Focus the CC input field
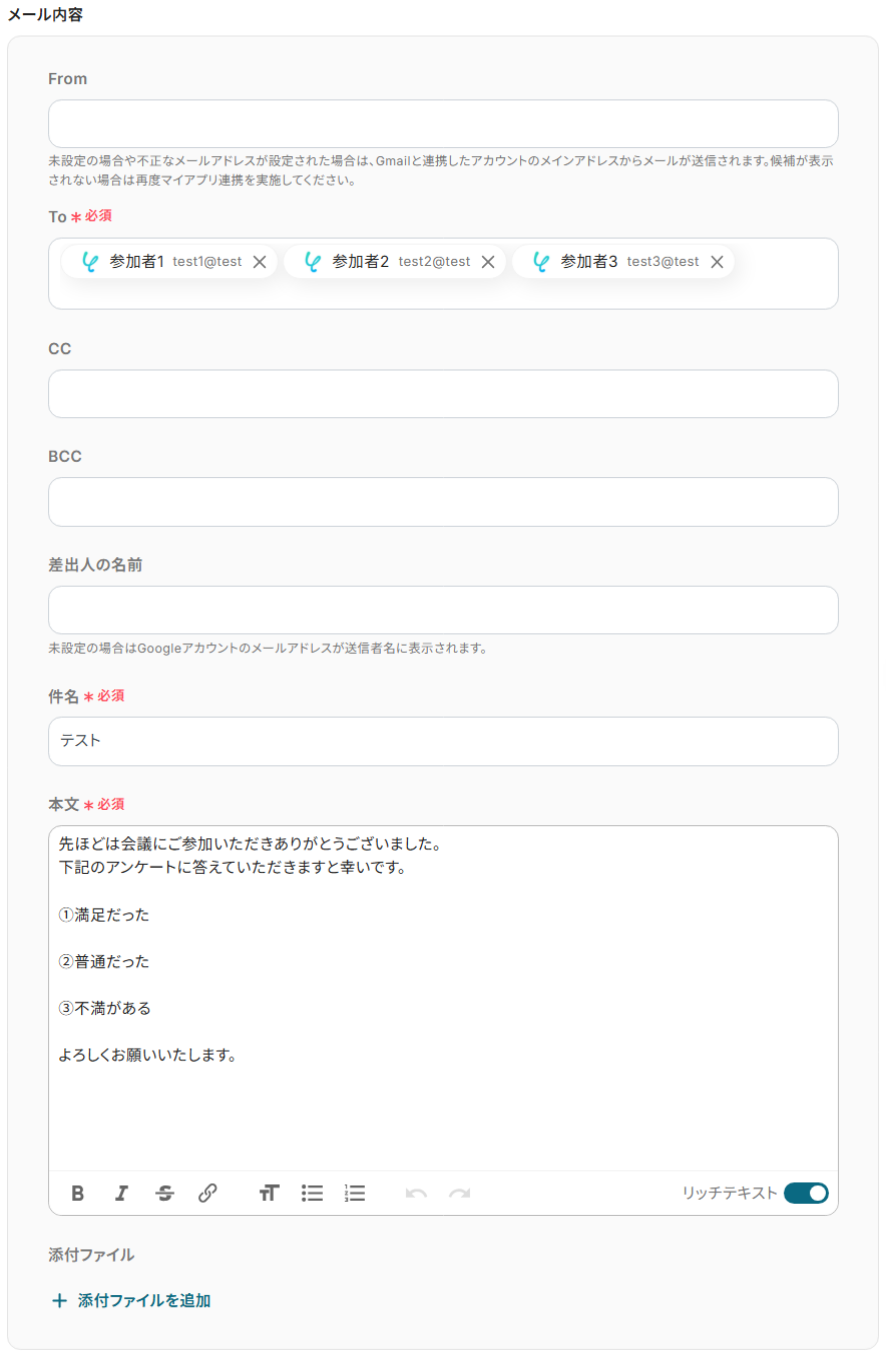This screenshot has height=1357, width=886. click(443, 394)
